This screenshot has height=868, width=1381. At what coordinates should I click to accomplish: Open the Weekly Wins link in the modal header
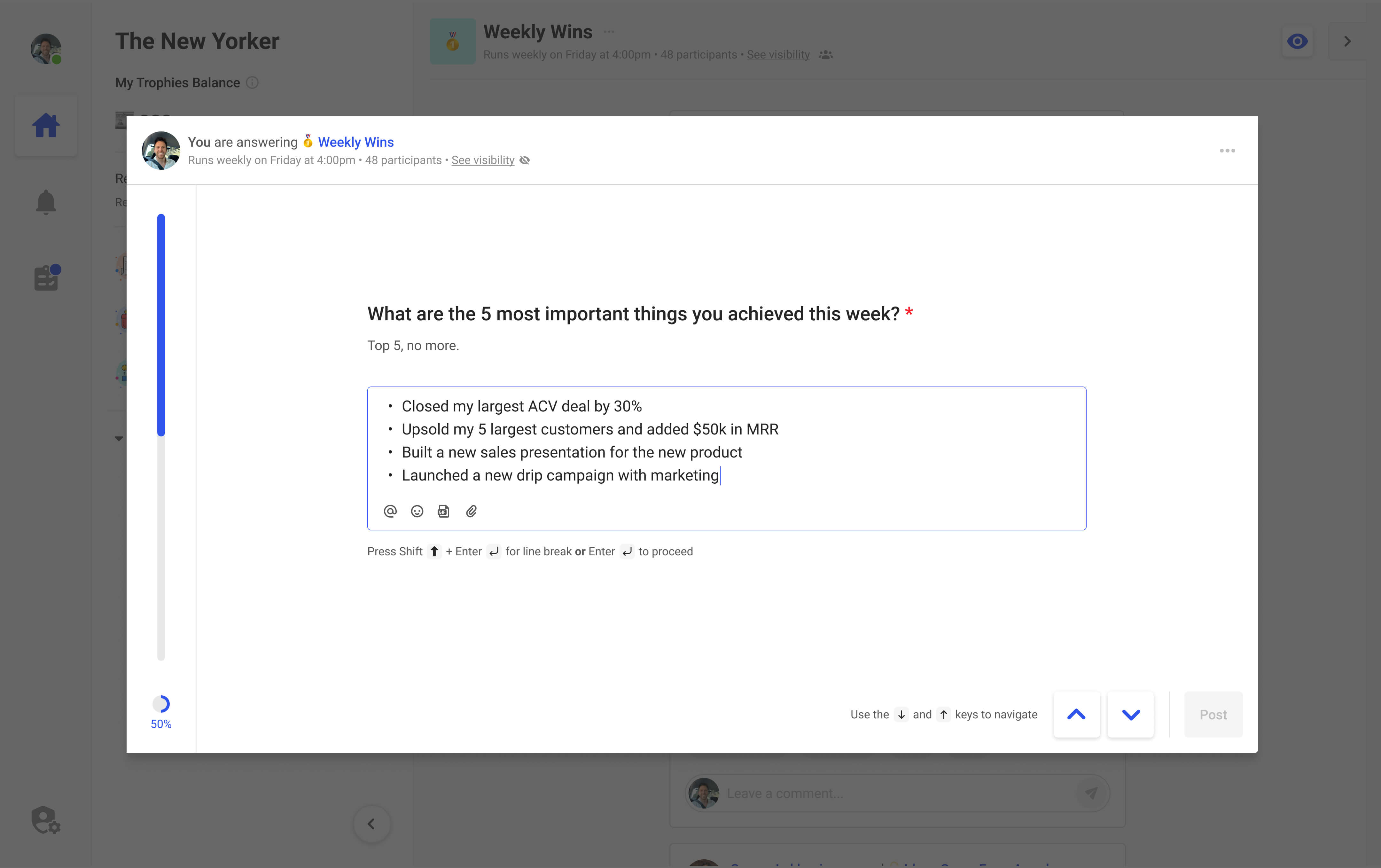(x=355, y=142)
